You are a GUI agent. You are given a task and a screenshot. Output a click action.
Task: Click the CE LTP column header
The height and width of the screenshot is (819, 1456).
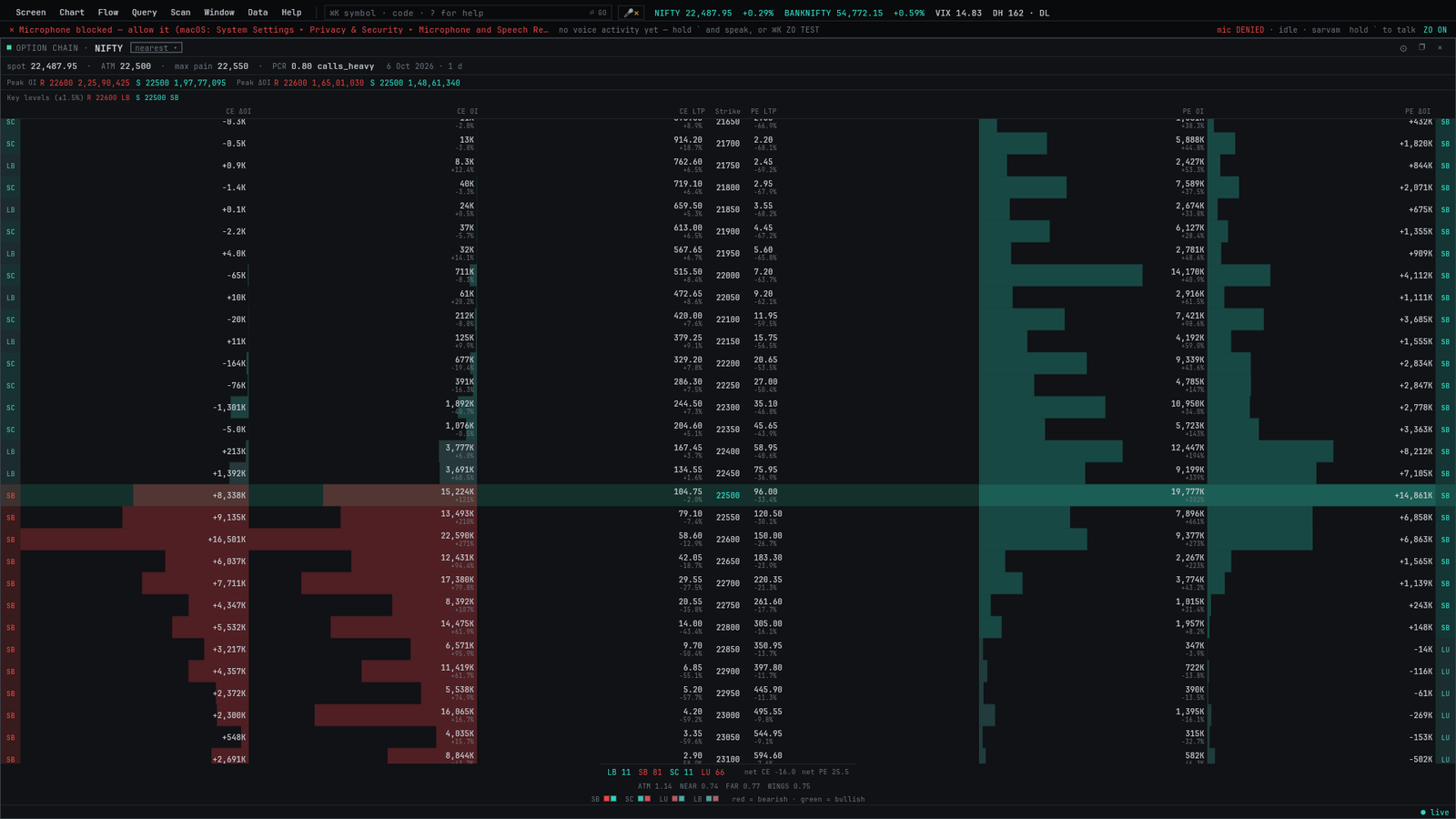point(692,112)
